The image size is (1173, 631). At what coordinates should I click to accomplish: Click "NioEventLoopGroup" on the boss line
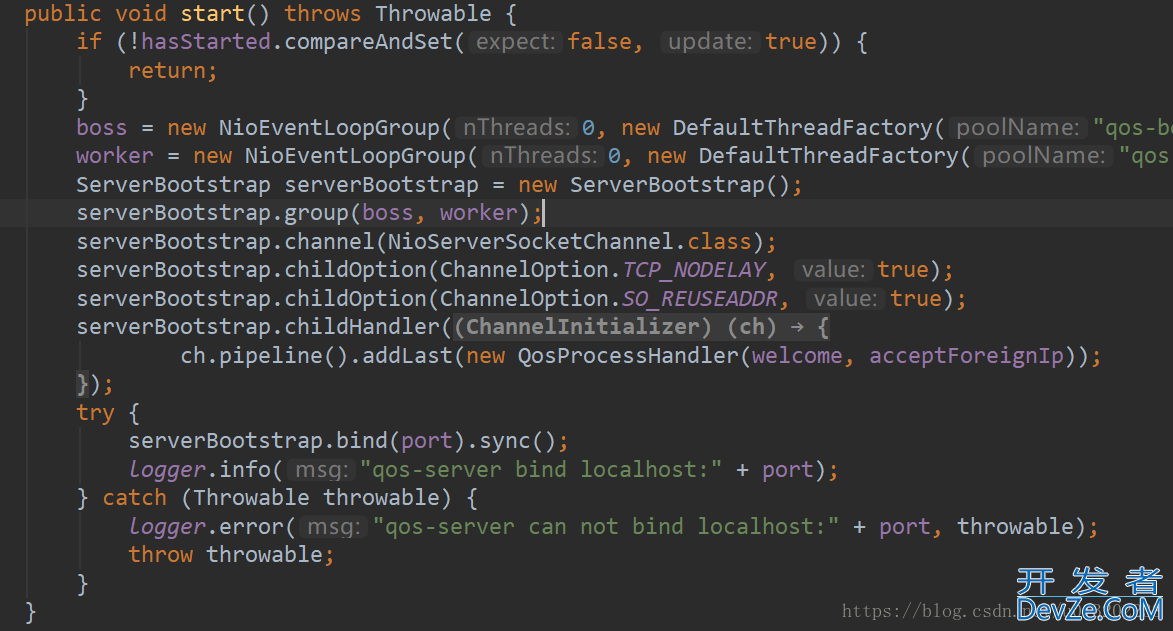coord(329,128)
